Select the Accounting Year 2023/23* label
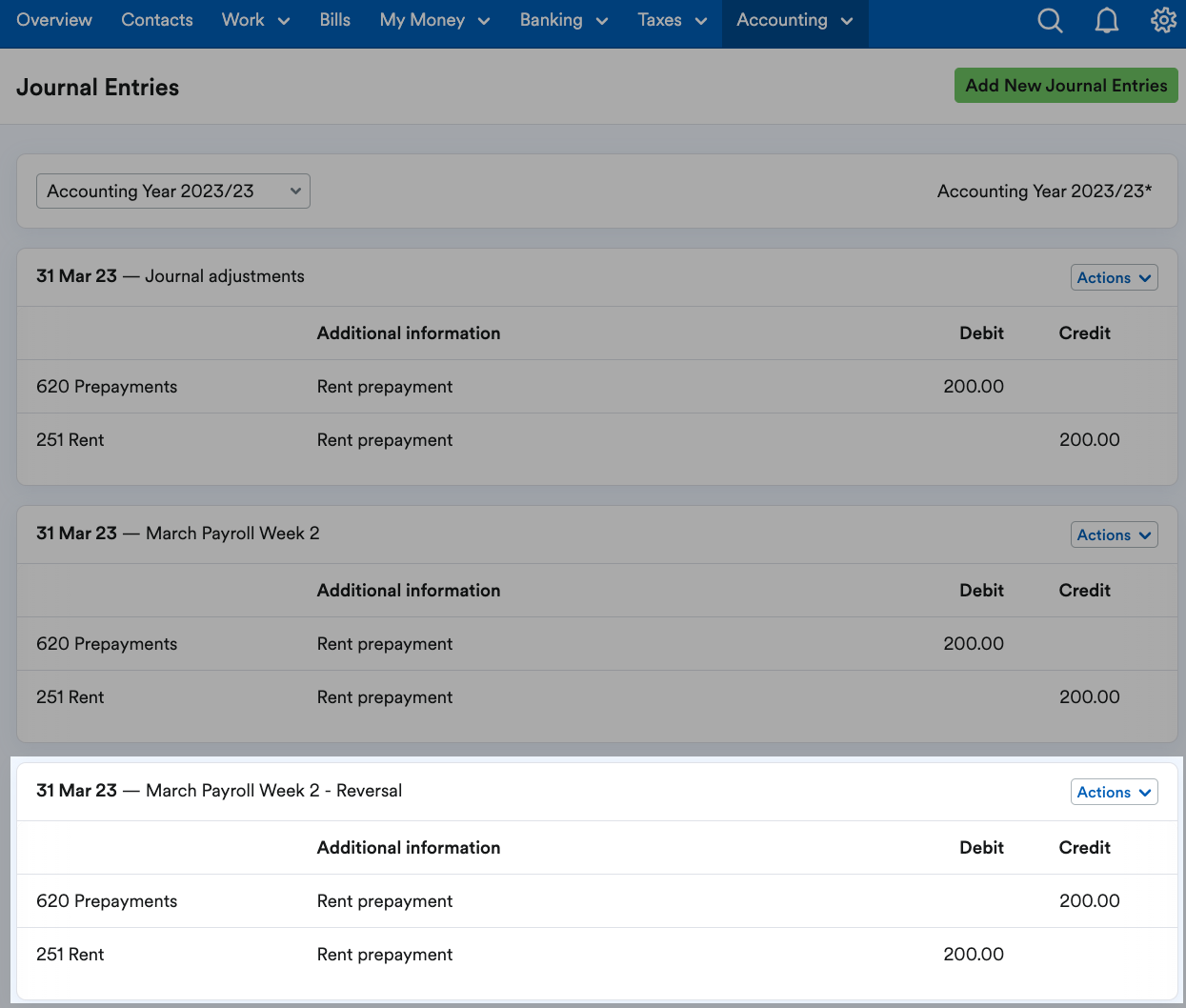The height and width of the screenshot is (1008, 1186). click(x=1045, y=192)
